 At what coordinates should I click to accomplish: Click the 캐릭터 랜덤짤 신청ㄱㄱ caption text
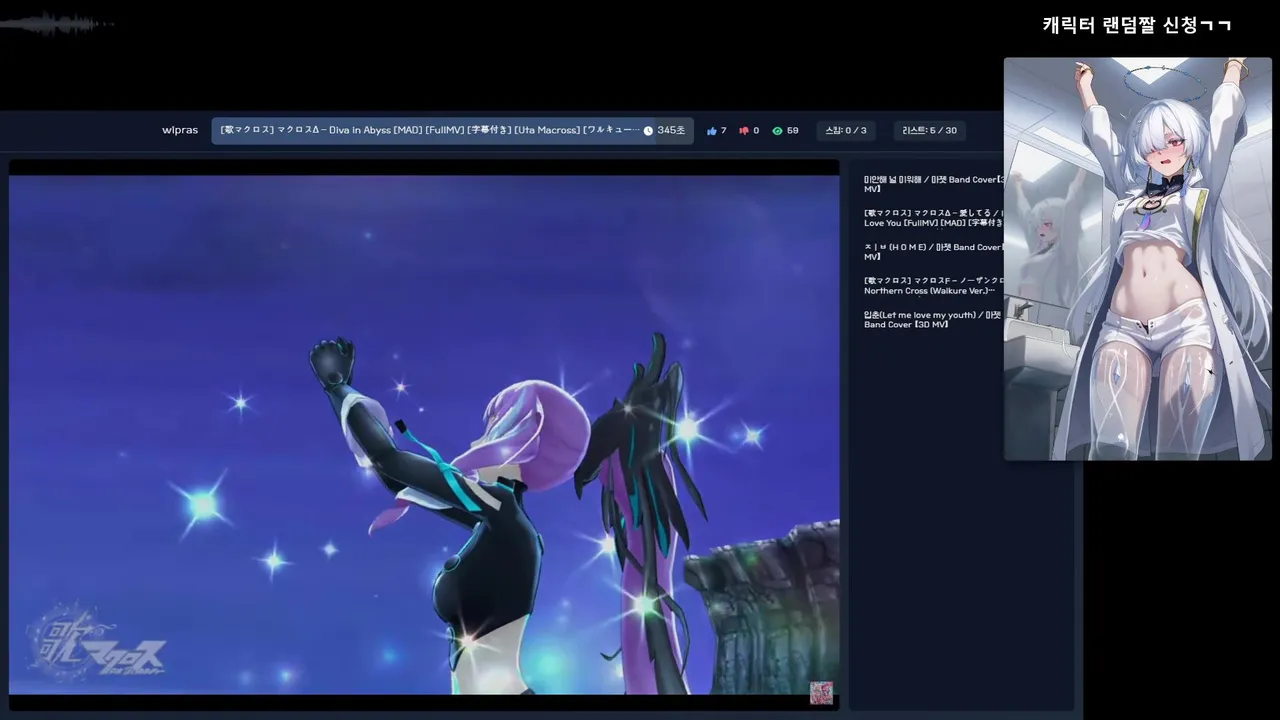pos(1137,25)
